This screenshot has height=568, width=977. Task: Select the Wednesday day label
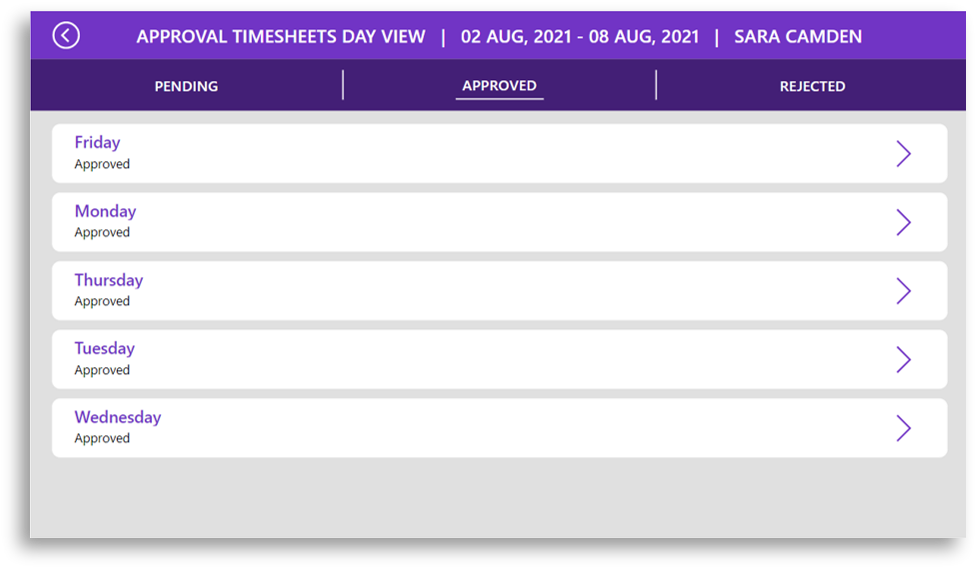[118, 417]
